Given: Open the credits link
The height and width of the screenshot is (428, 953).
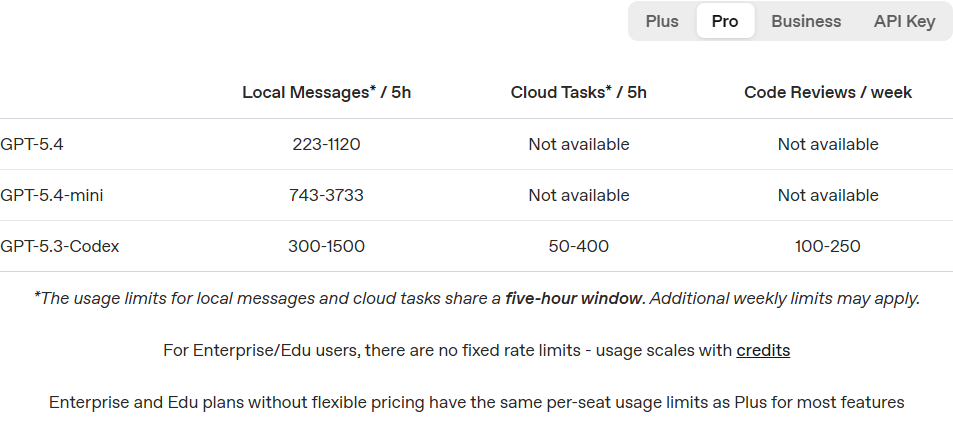Looking at the screenshot, I should click(x=763, y=351).
